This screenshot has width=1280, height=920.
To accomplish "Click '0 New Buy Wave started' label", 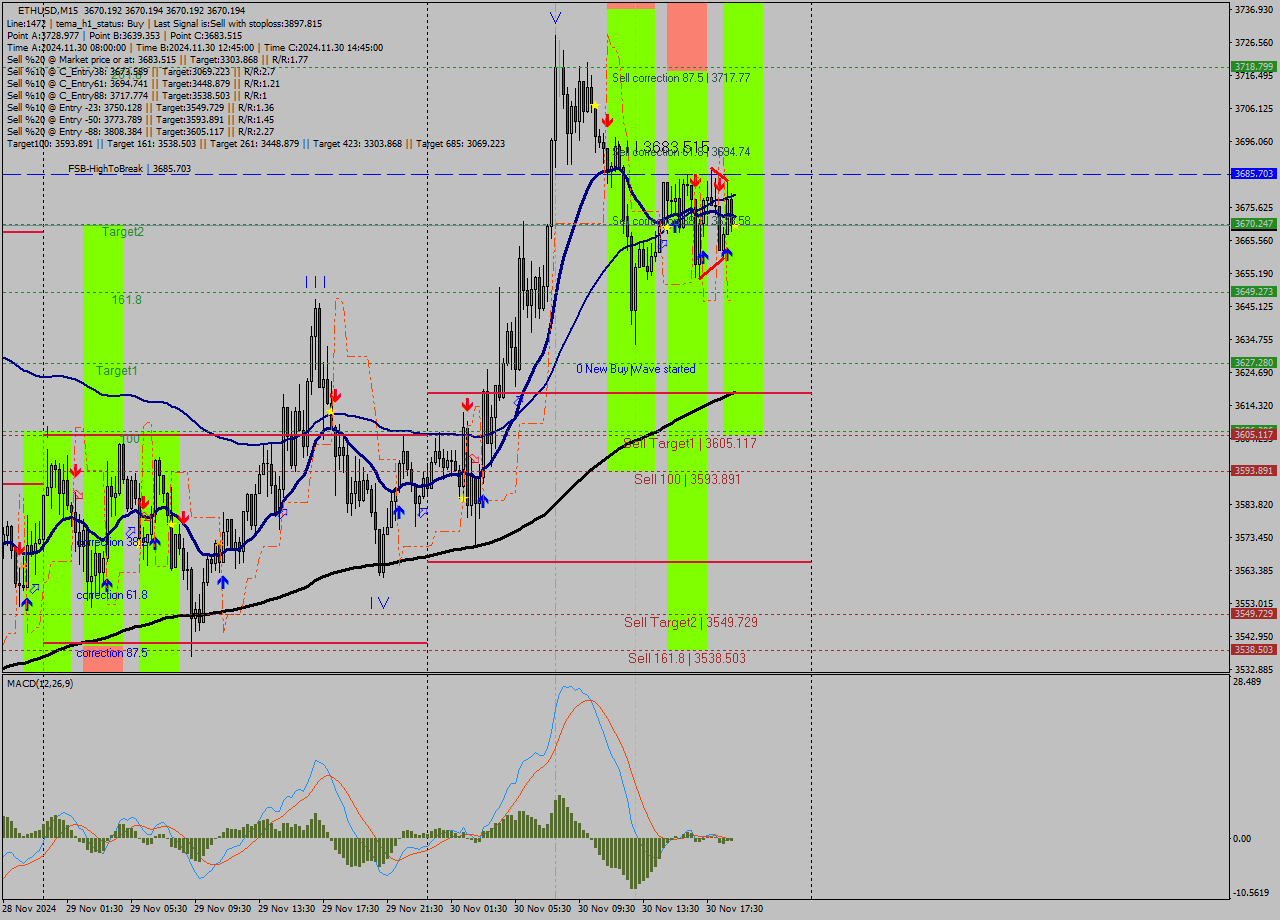I will 636,369.
